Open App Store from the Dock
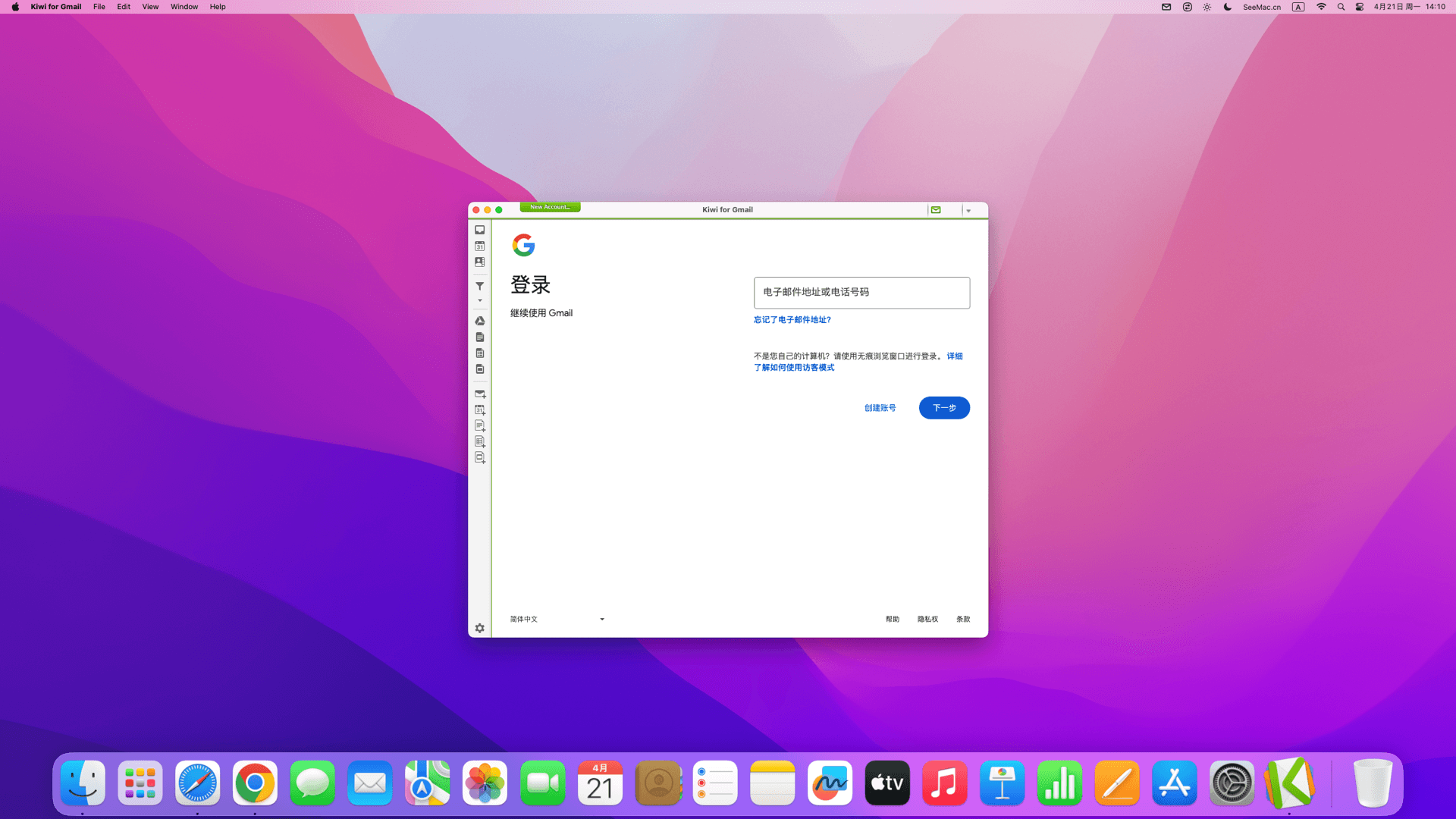Screen dimensions: 1456x819 pyautogui.click(x=1175, y=783)
